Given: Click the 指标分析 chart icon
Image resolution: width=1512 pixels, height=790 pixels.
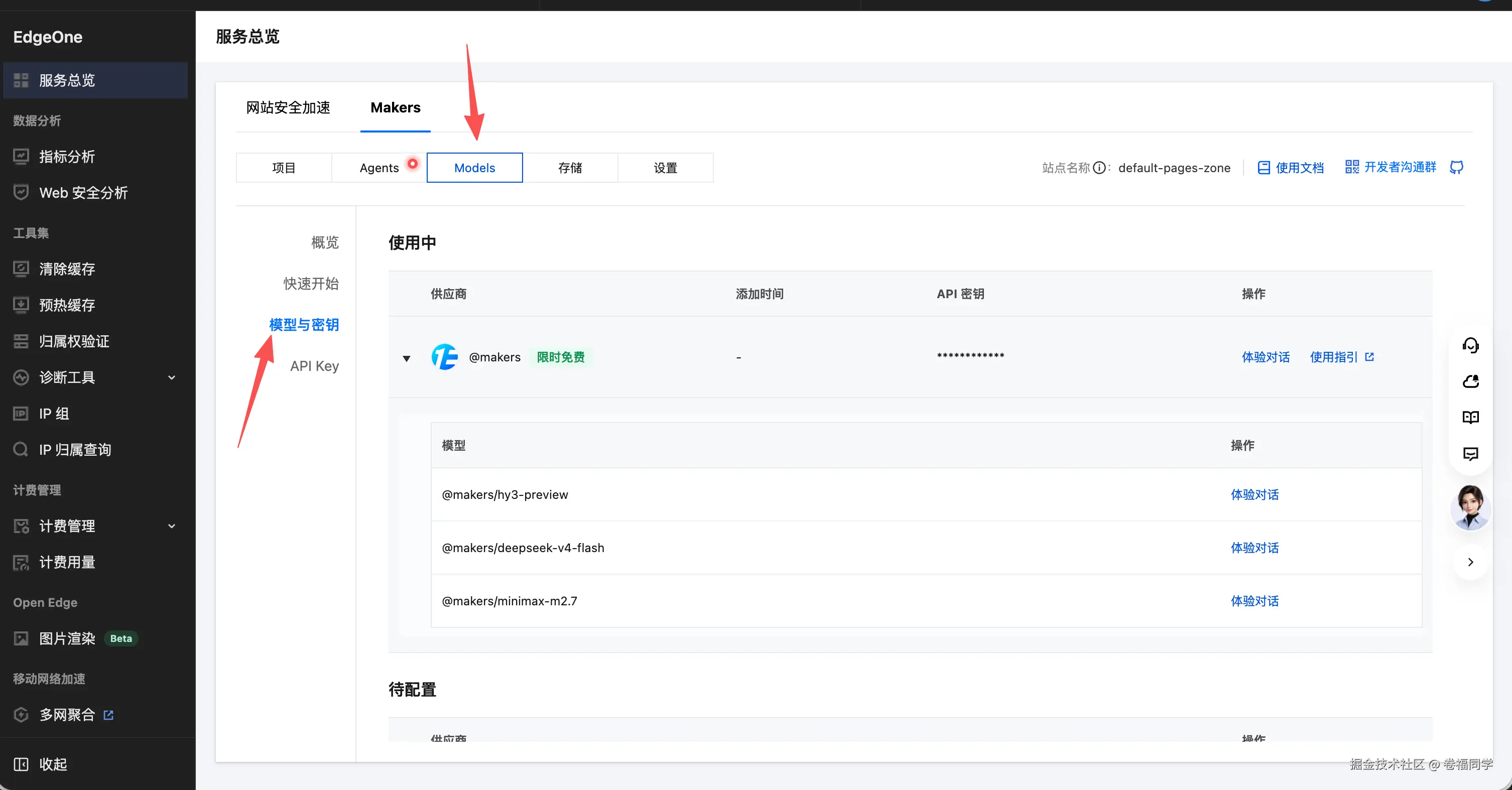Looking at the screenshot, I should click(x=21, y=157).
